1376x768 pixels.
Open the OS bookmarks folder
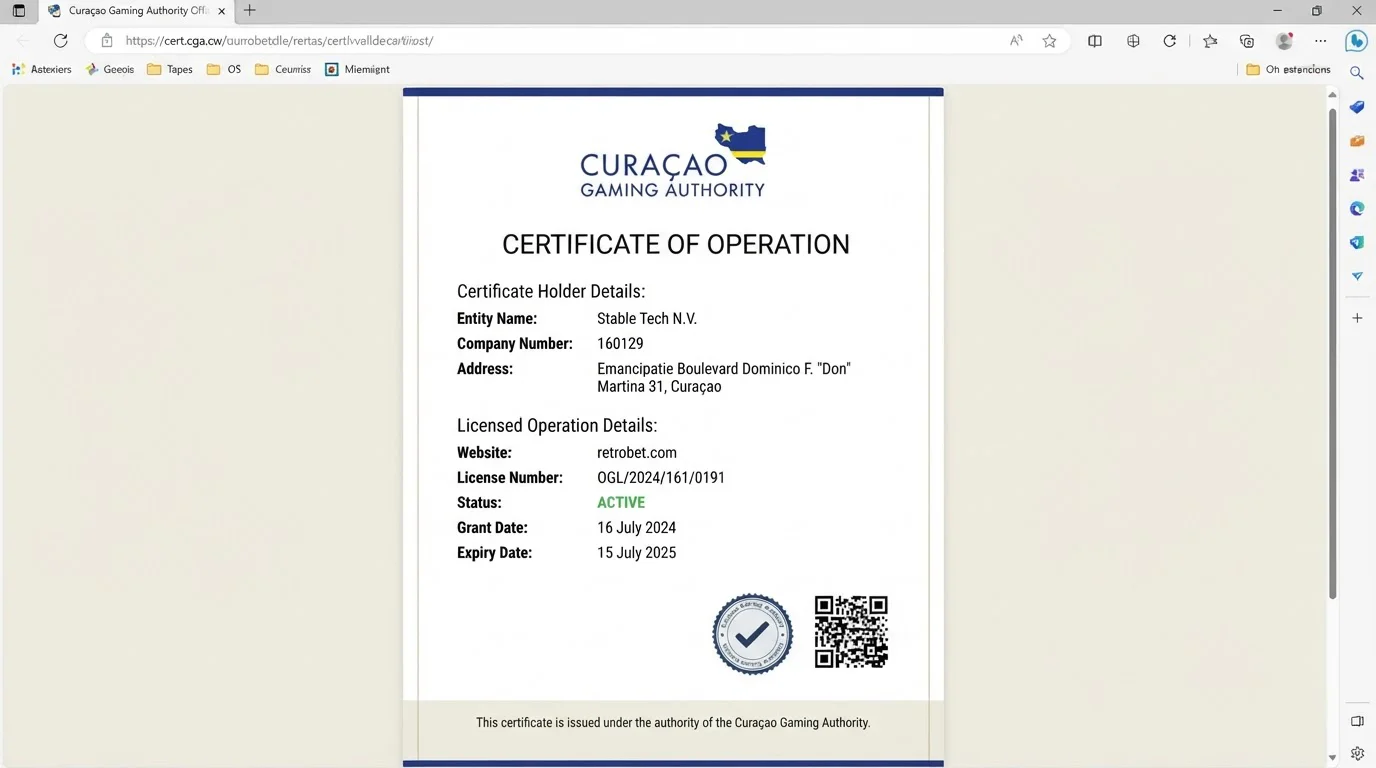pyautogui.click(x=224, y=69)
